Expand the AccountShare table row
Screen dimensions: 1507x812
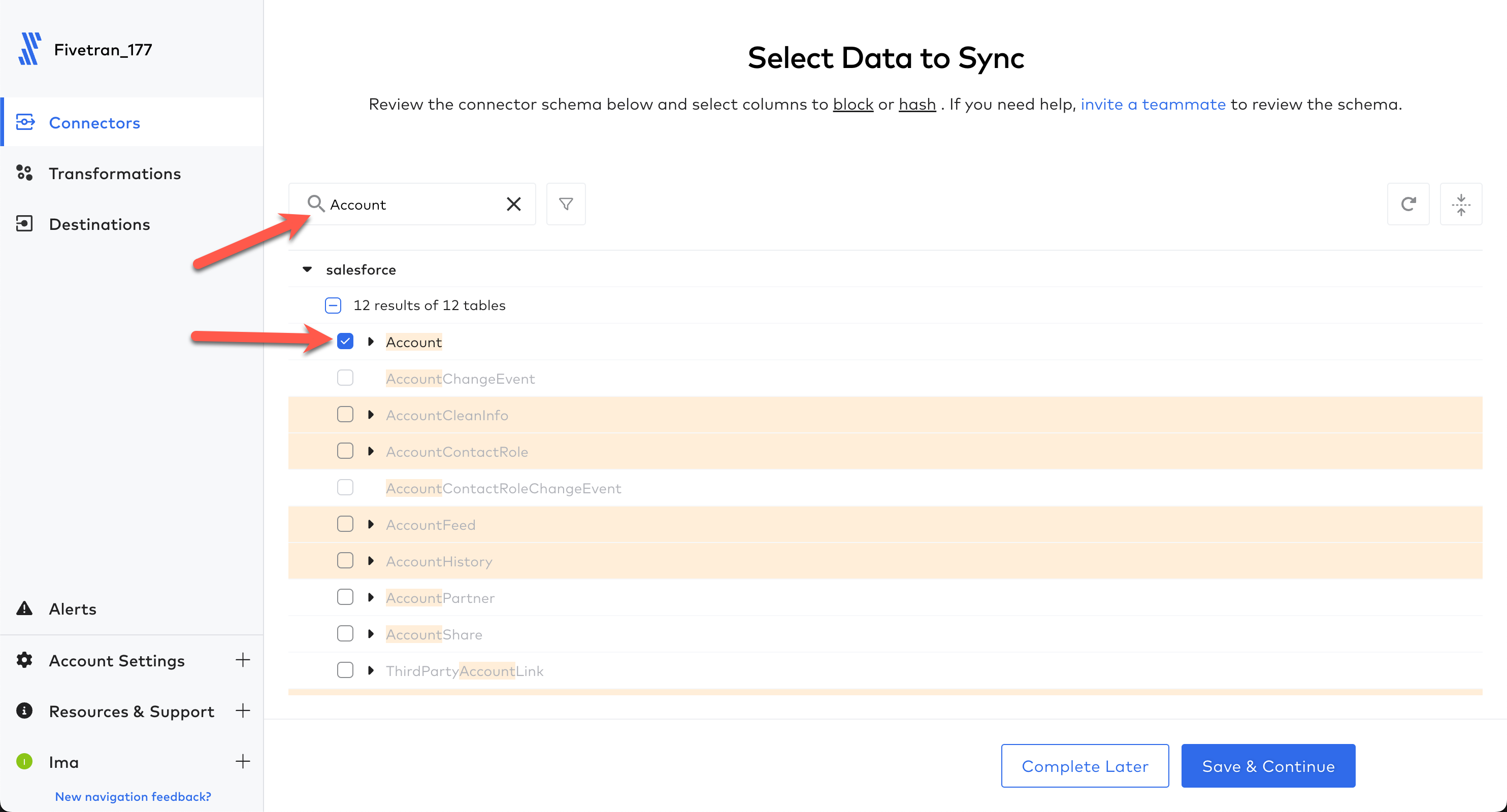tap(370, 634)
